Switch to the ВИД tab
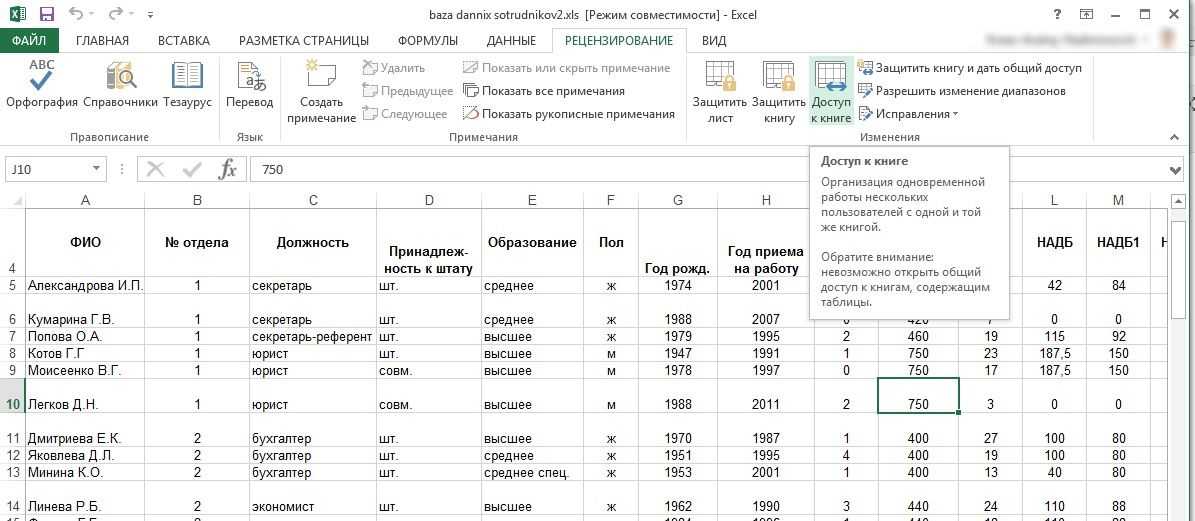1195x521 pixels. pyautogui.click(x=713, y=40)
